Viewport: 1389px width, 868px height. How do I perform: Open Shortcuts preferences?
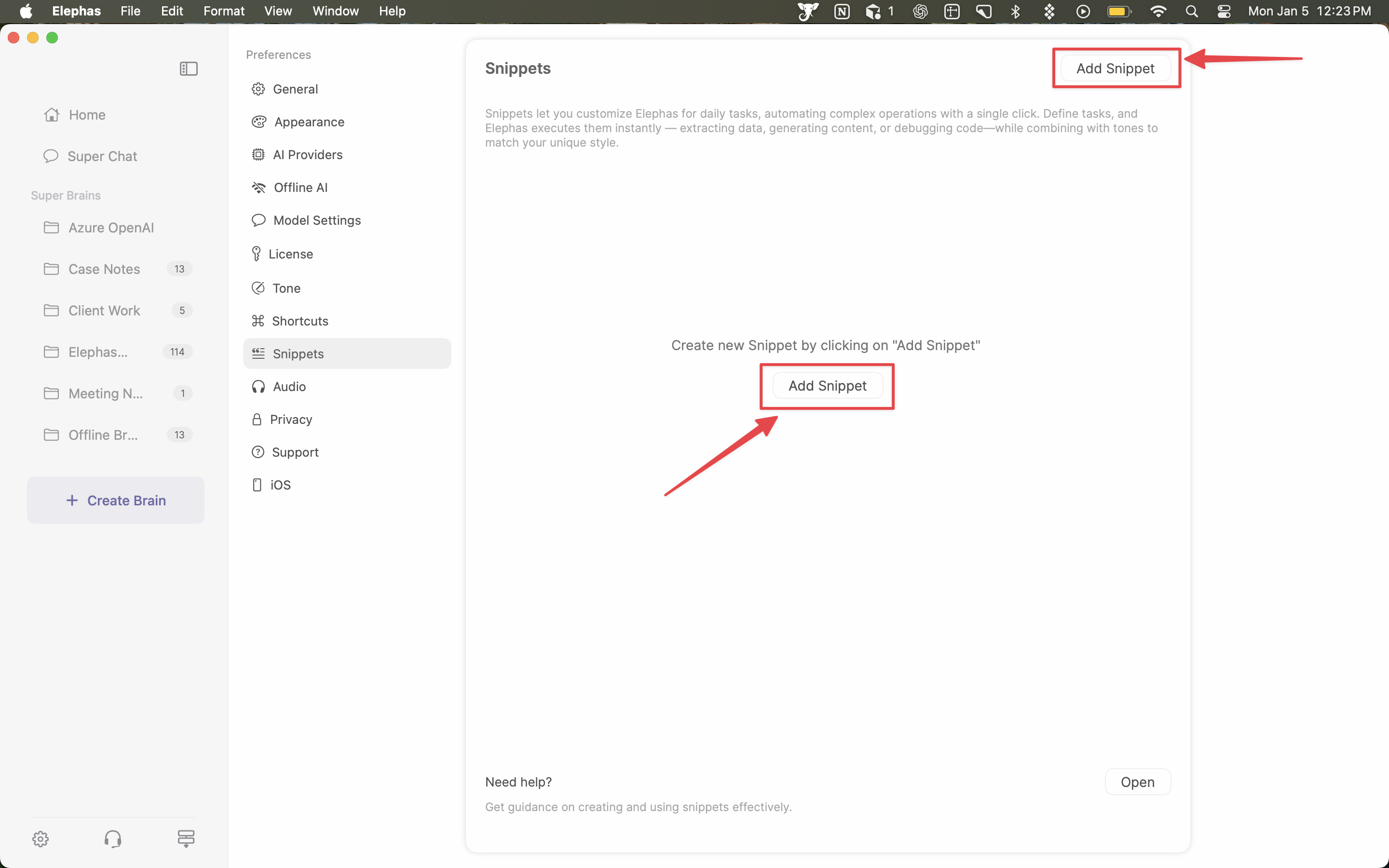point(347,321)
